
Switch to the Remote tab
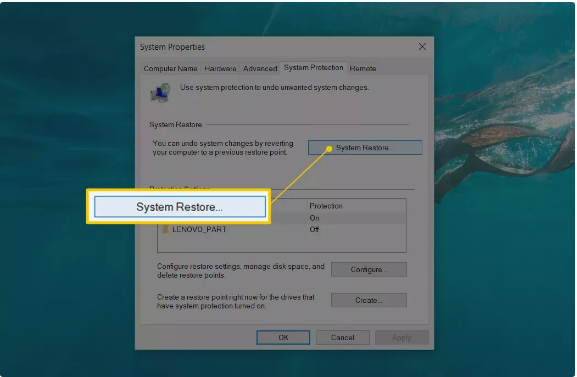coord(363,68)
